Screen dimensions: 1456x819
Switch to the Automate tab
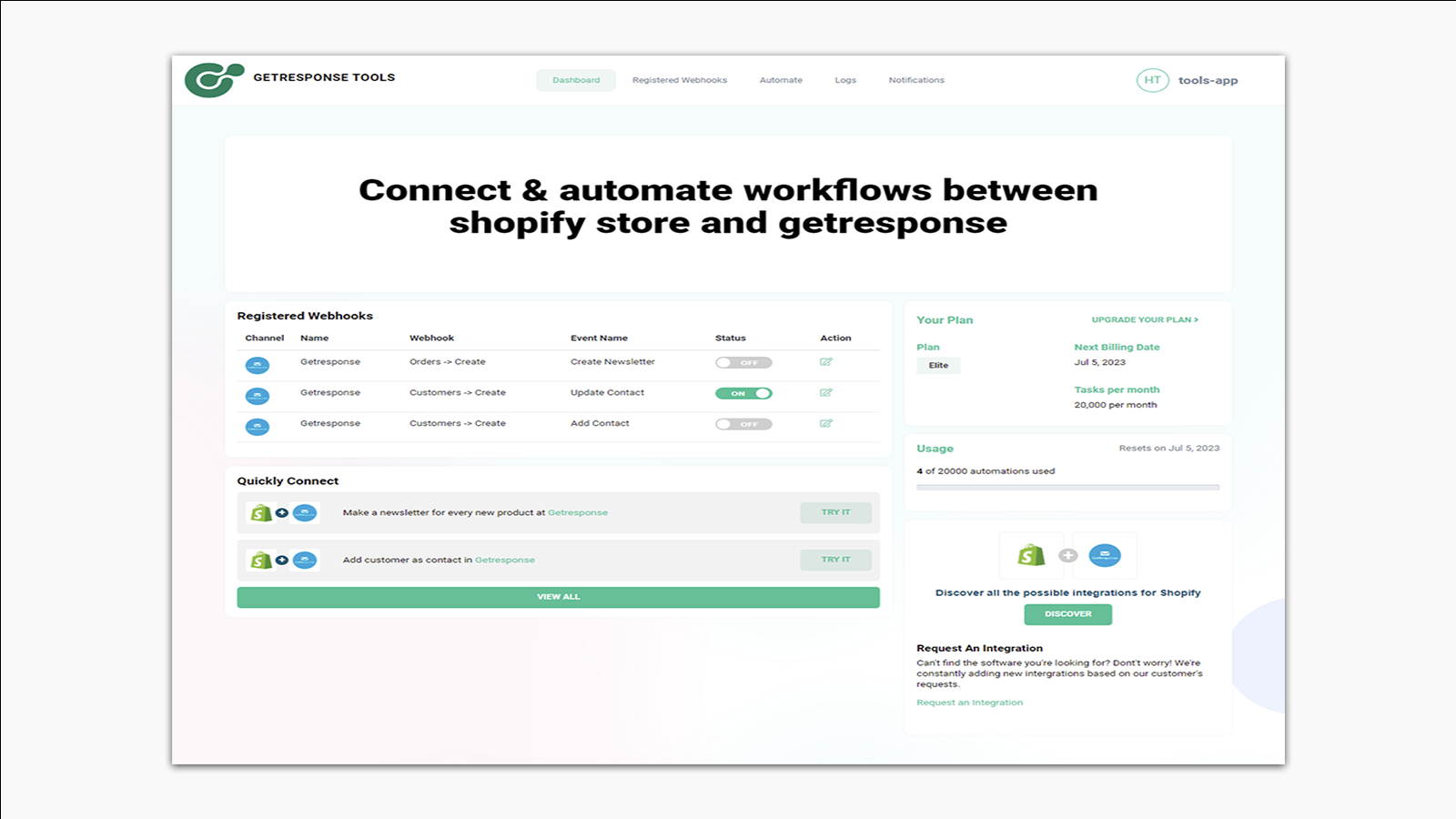[781, 80]
